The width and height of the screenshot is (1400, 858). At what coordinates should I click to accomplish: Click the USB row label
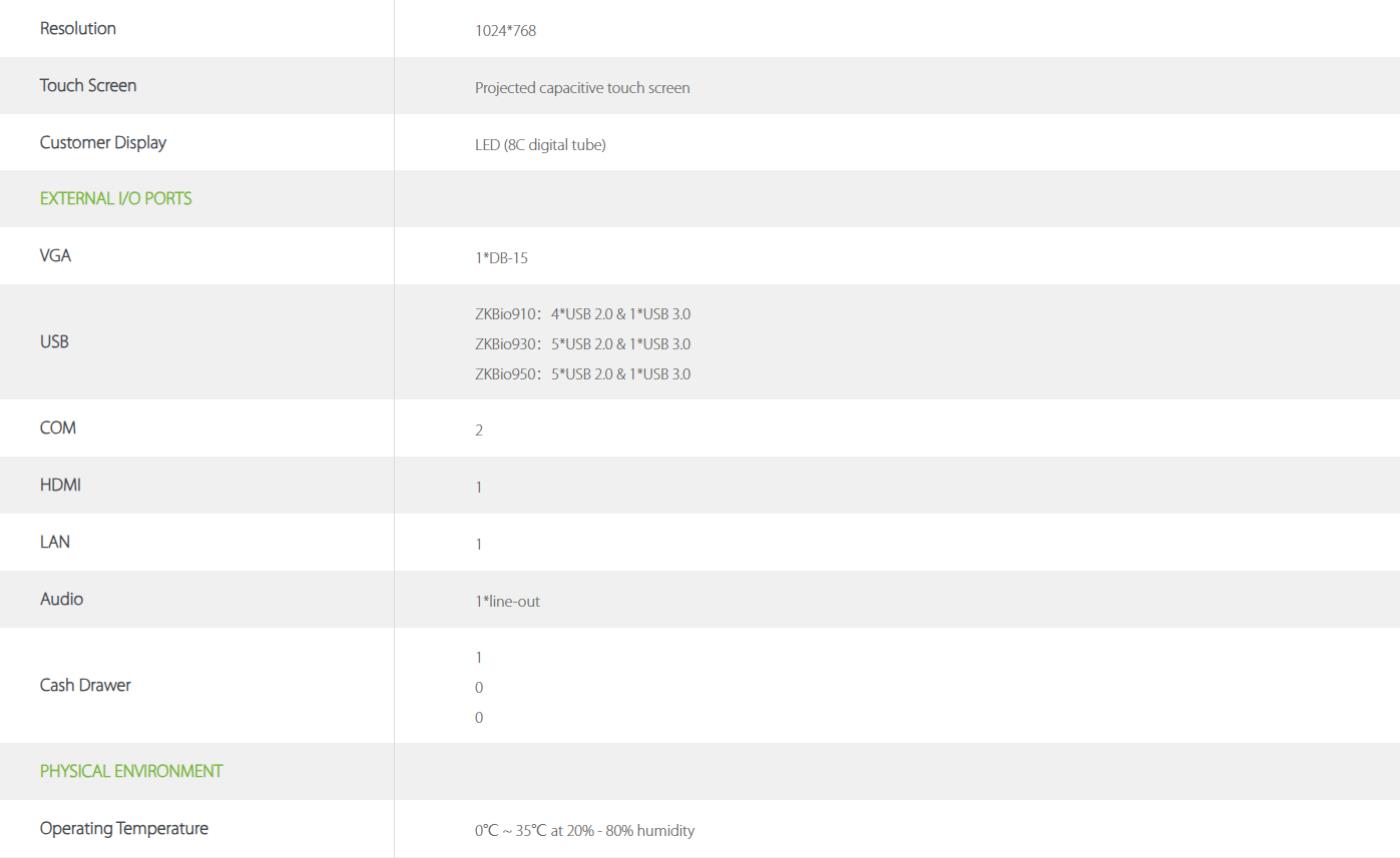(54, 342)
